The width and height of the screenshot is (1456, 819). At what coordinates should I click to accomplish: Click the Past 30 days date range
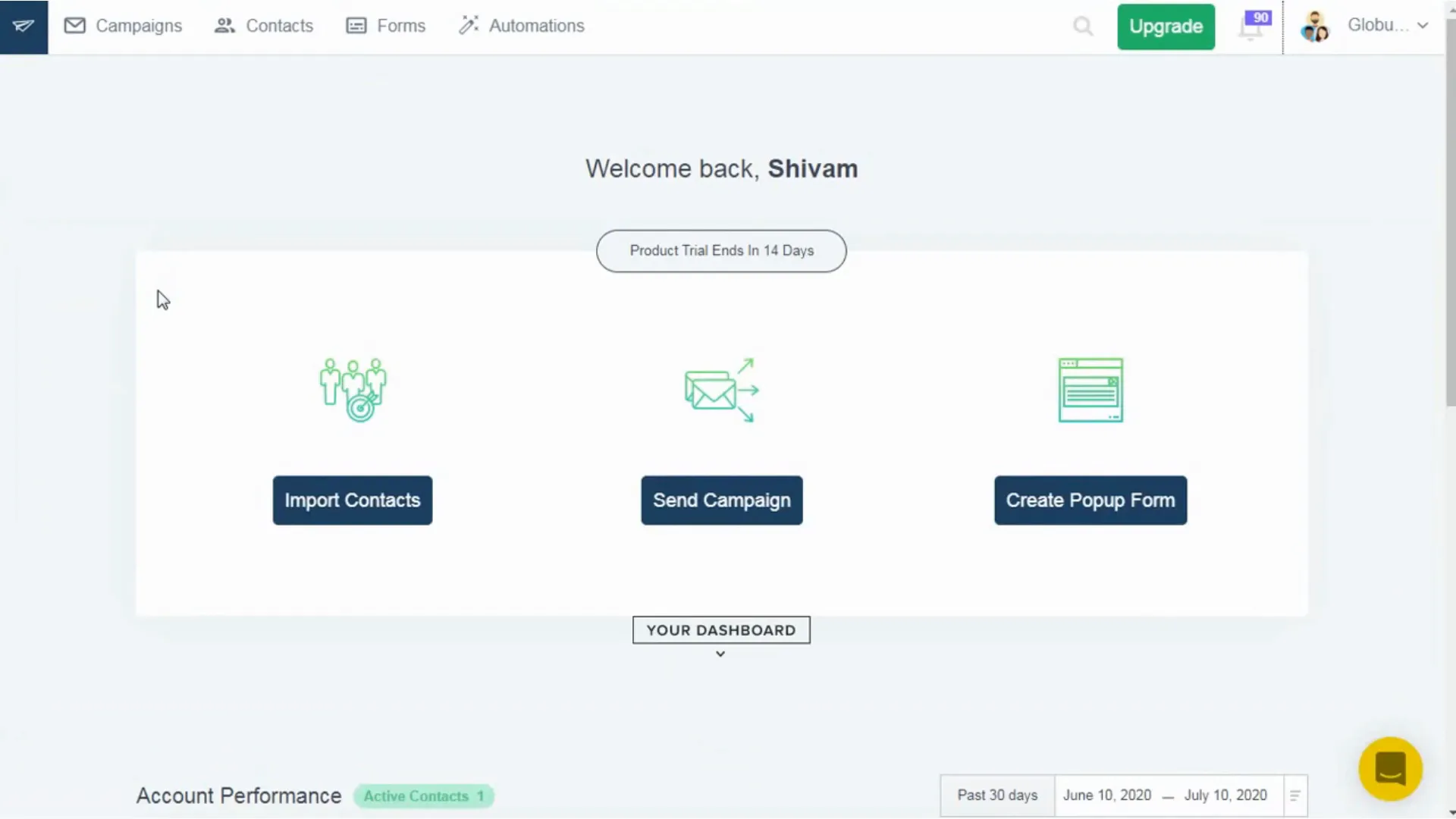click(x=997, y=794)
